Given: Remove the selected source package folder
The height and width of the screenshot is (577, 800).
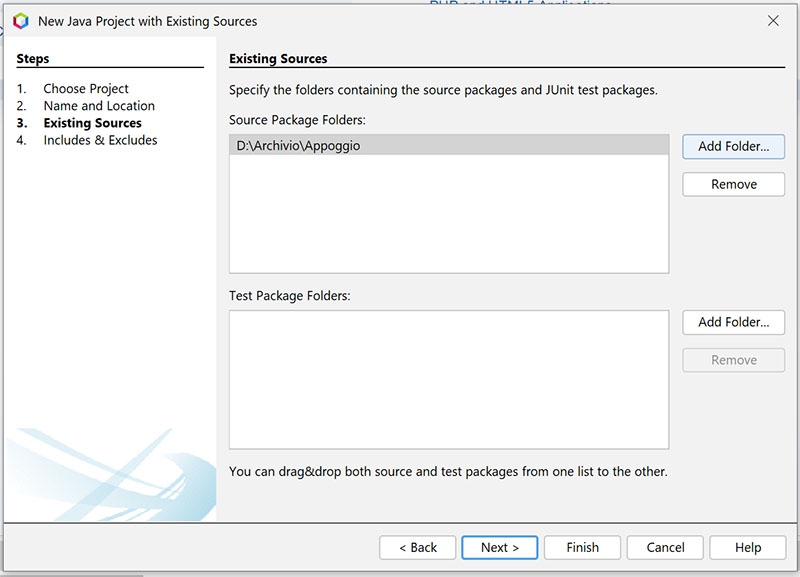Looking at the screenshot, I should [733, 184].
